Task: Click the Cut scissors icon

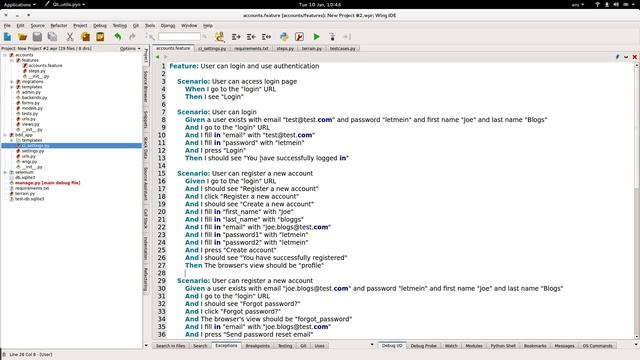Action: [x=70, y=37]
